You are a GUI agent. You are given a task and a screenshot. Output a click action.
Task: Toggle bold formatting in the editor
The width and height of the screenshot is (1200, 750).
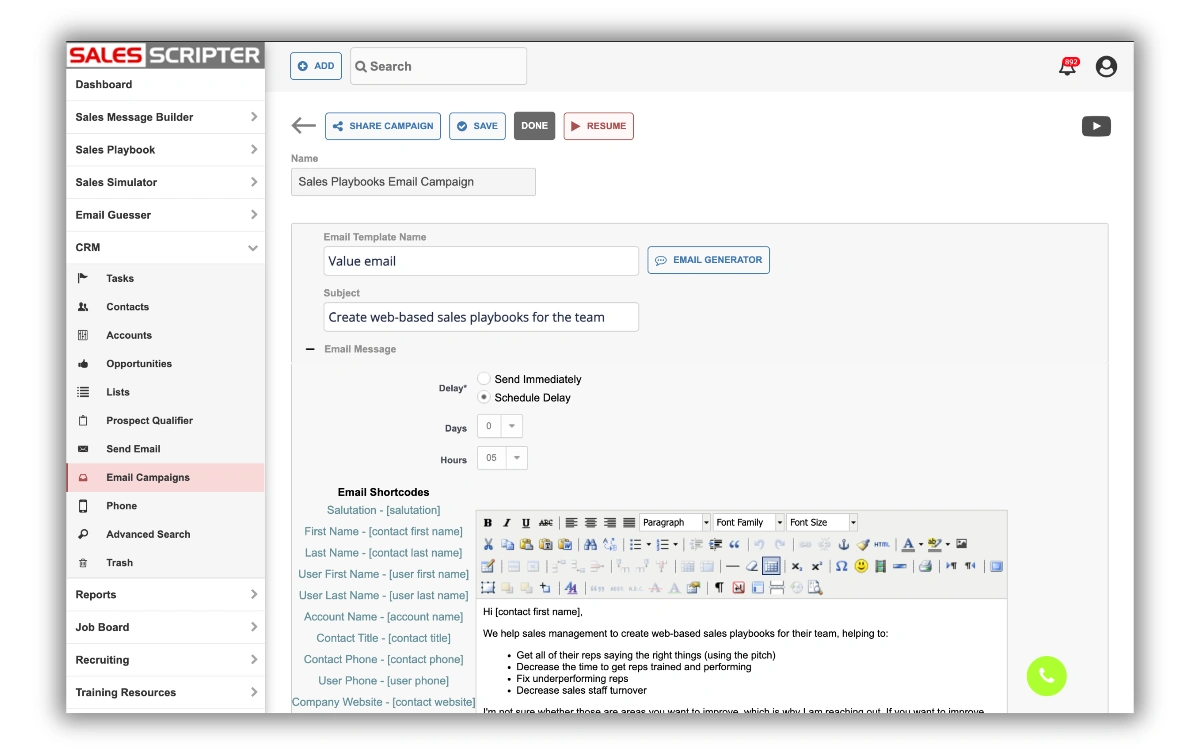tap(487, 522)
